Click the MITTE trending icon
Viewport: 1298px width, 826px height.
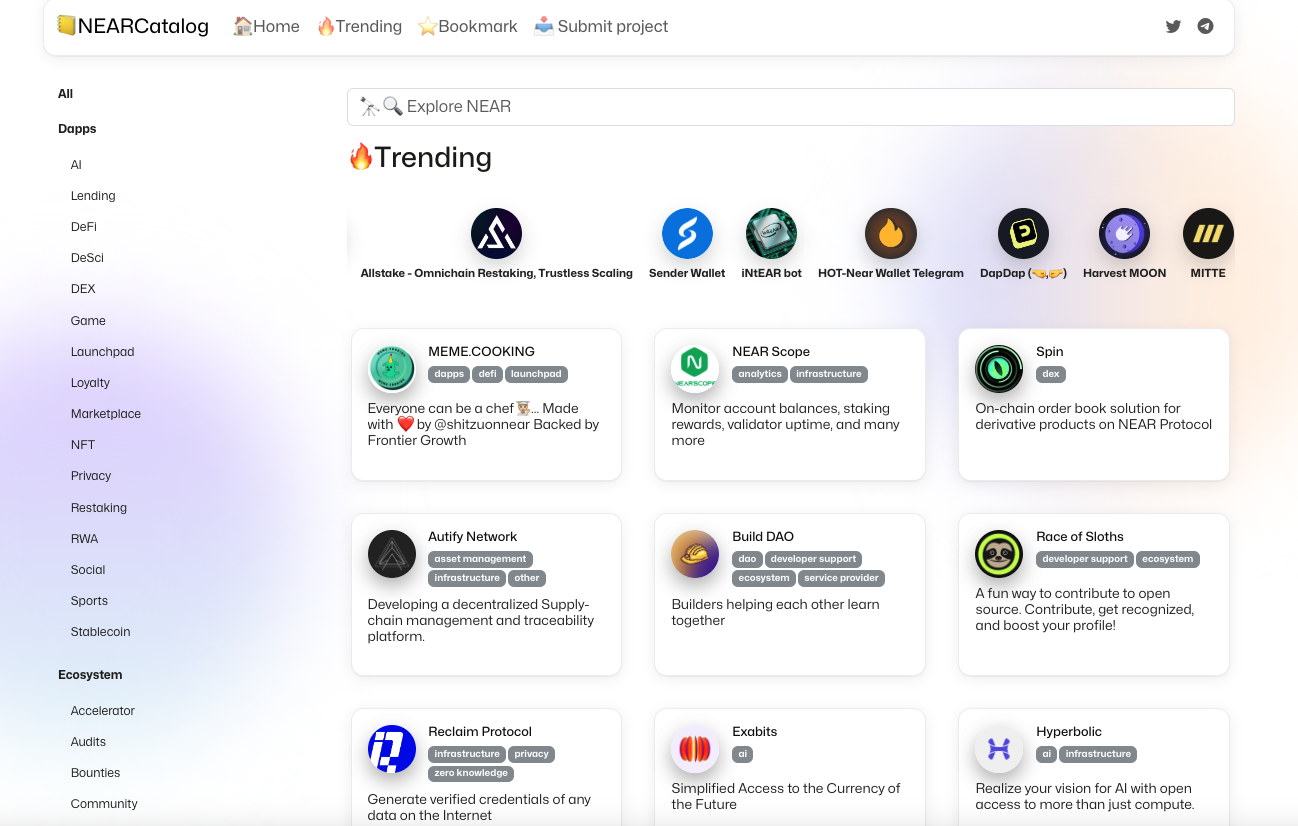pyautogui.click(x=1208, y=234)
